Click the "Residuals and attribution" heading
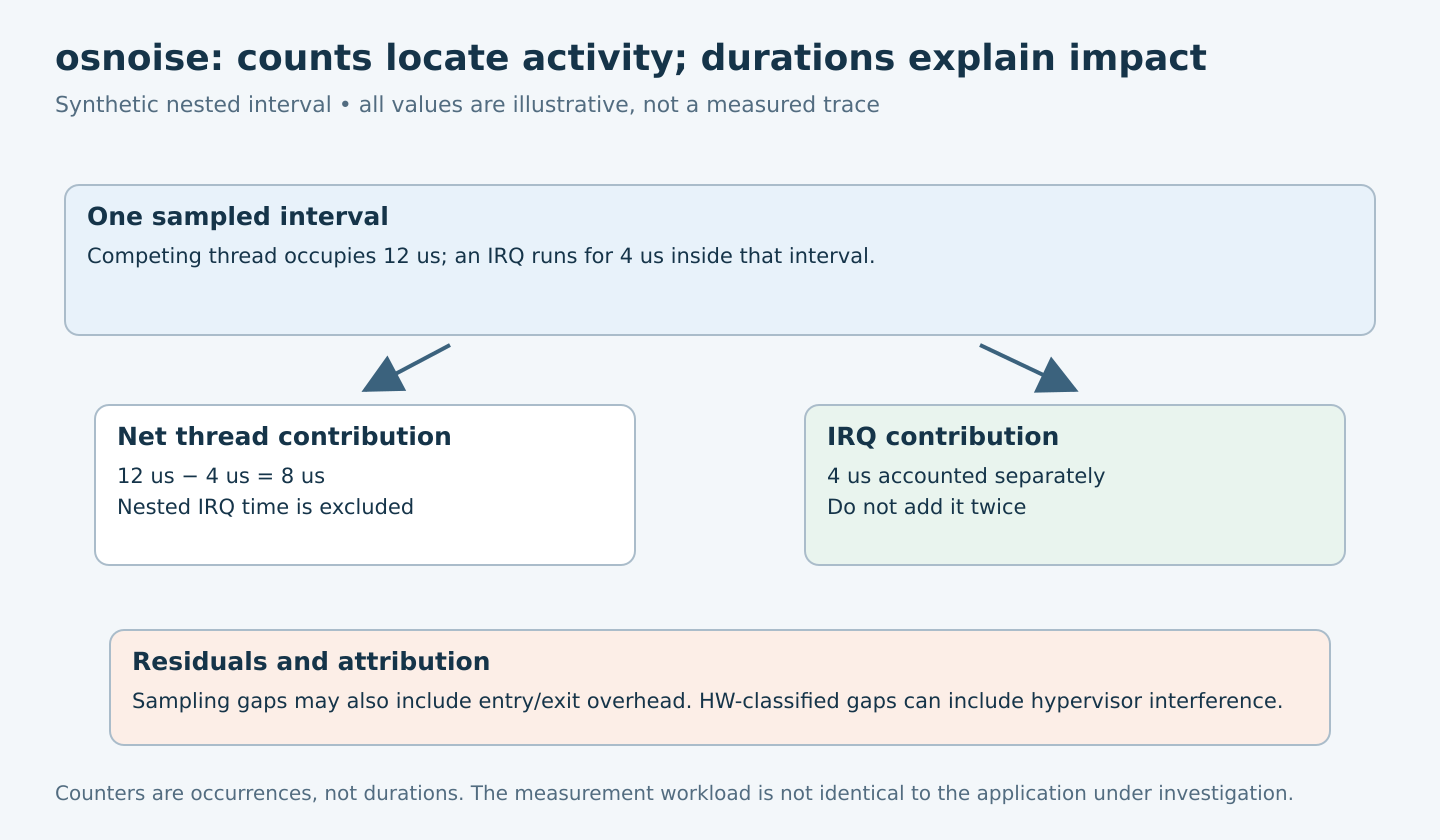 [311, 662]
